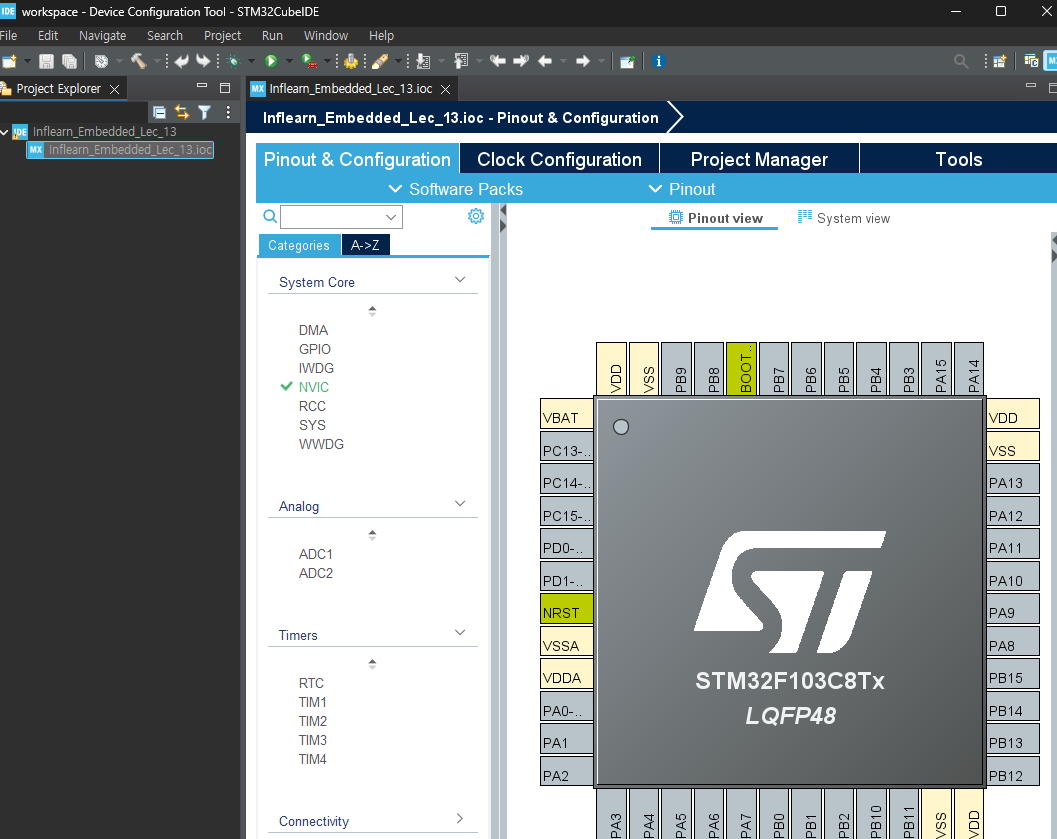Collapse all items in Project Explorer
Screen dimensions: 1057x839
point(159,112)
